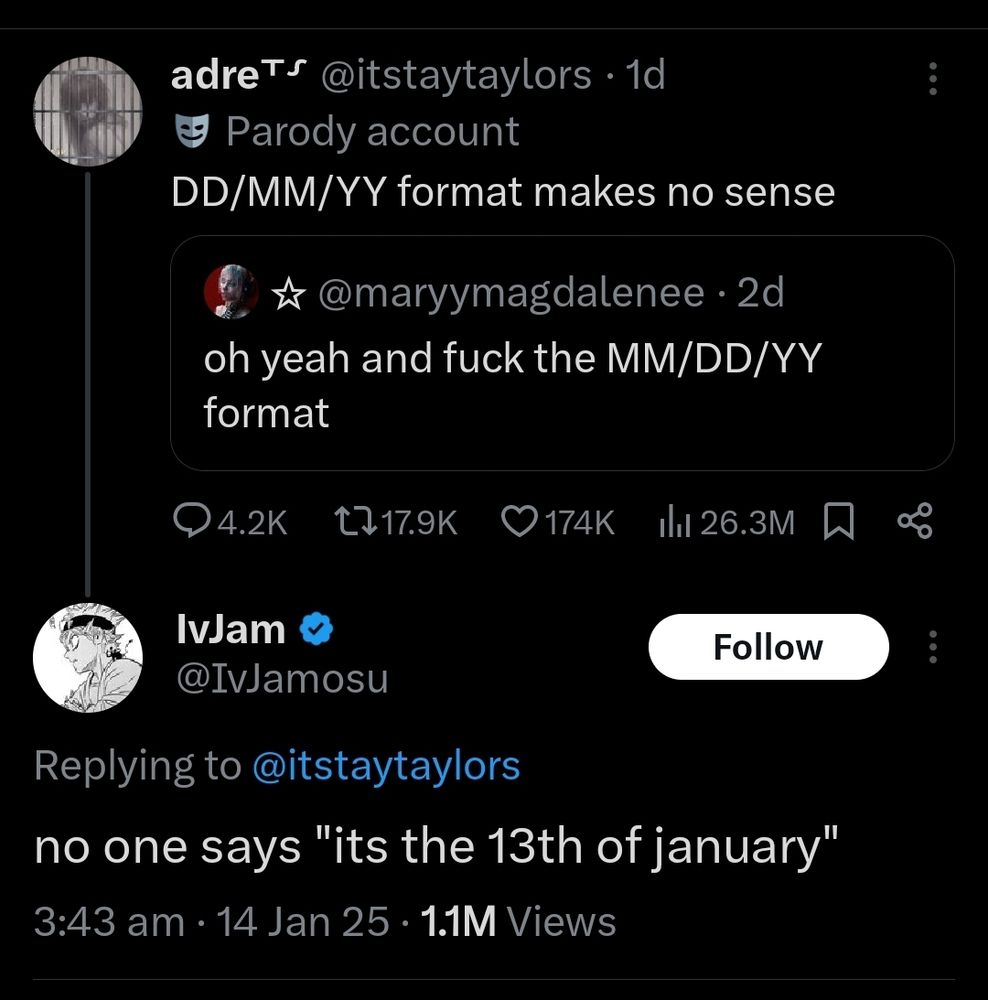The width and height of the screenshot is (988, 1000).
Task: Click the Parody account label
Action: (x=373, y=131)
